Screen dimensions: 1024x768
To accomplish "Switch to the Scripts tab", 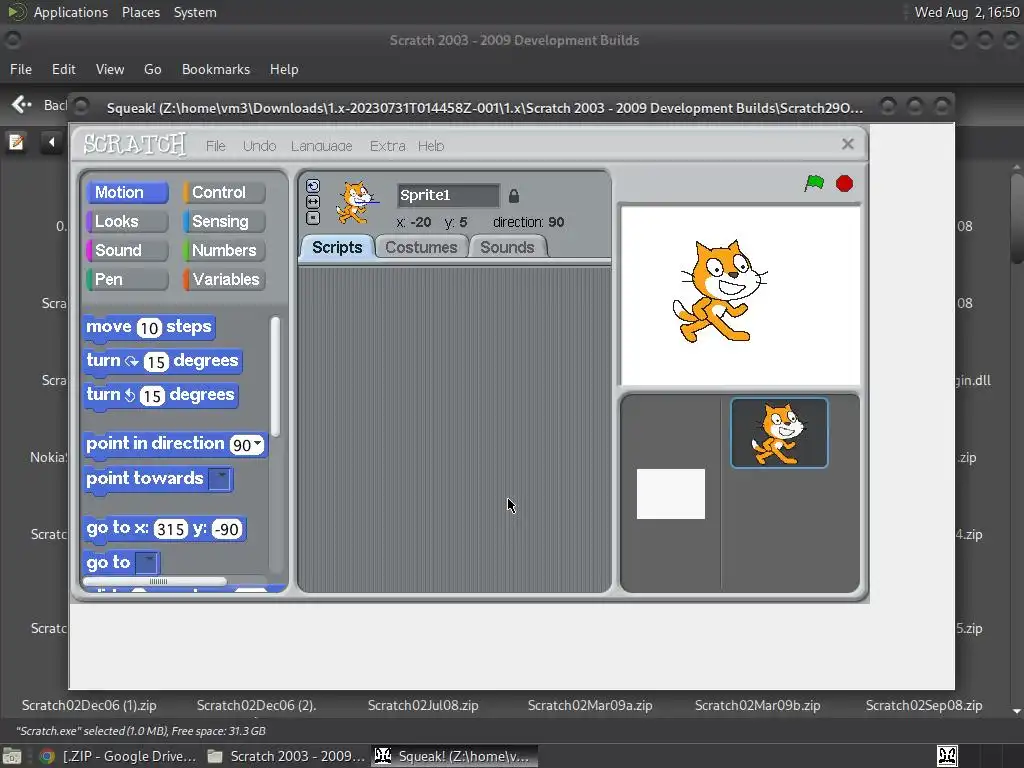I will click(x=337, y=248).
